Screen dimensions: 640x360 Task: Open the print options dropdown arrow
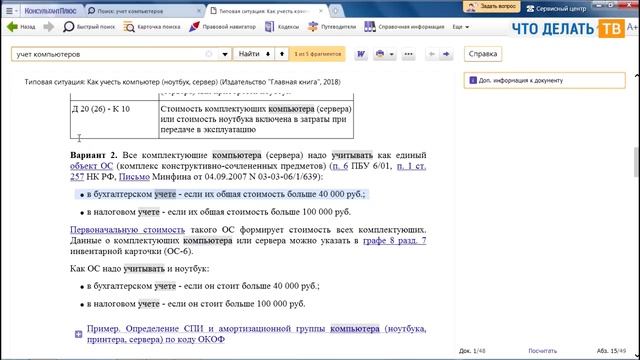(x=391, y=54)
